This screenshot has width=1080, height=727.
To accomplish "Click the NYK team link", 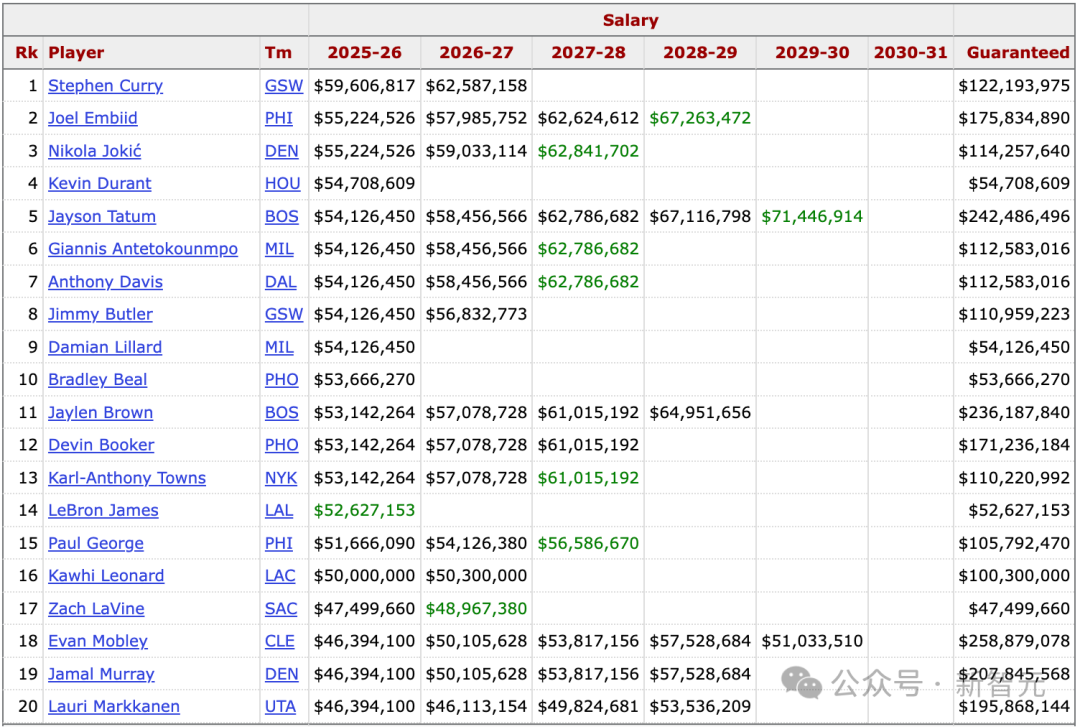I will (281, 478).
